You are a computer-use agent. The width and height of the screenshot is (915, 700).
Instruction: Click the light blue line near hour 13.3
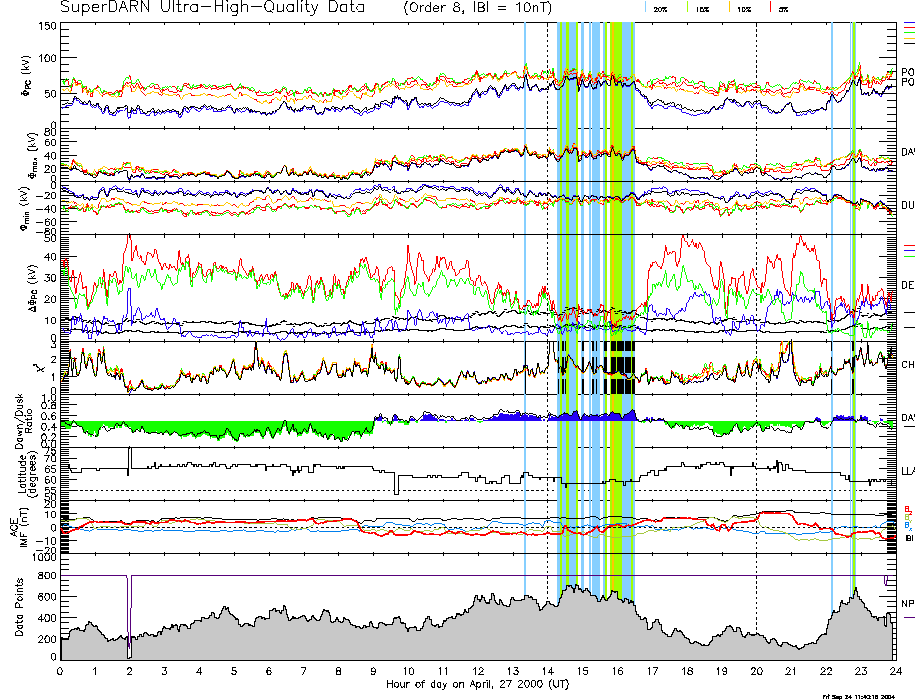(525, 300)
